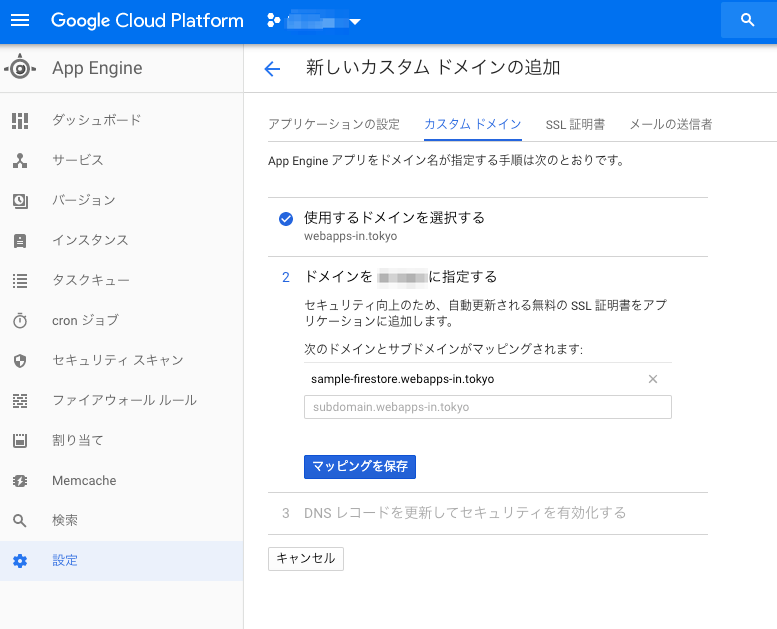Select 検索 sidebar entry
777x629 pixels.
tap(121, 520)
